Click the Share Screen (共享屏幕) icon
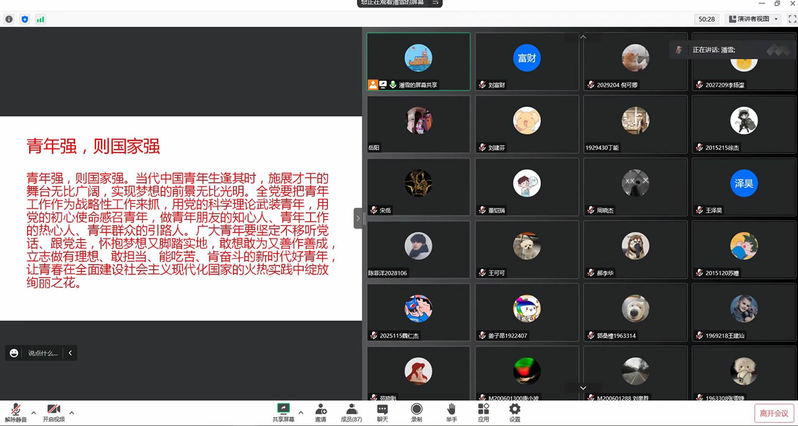Image resolution: width=798 pixels, height=426 pixels. (x=283, y=411)
